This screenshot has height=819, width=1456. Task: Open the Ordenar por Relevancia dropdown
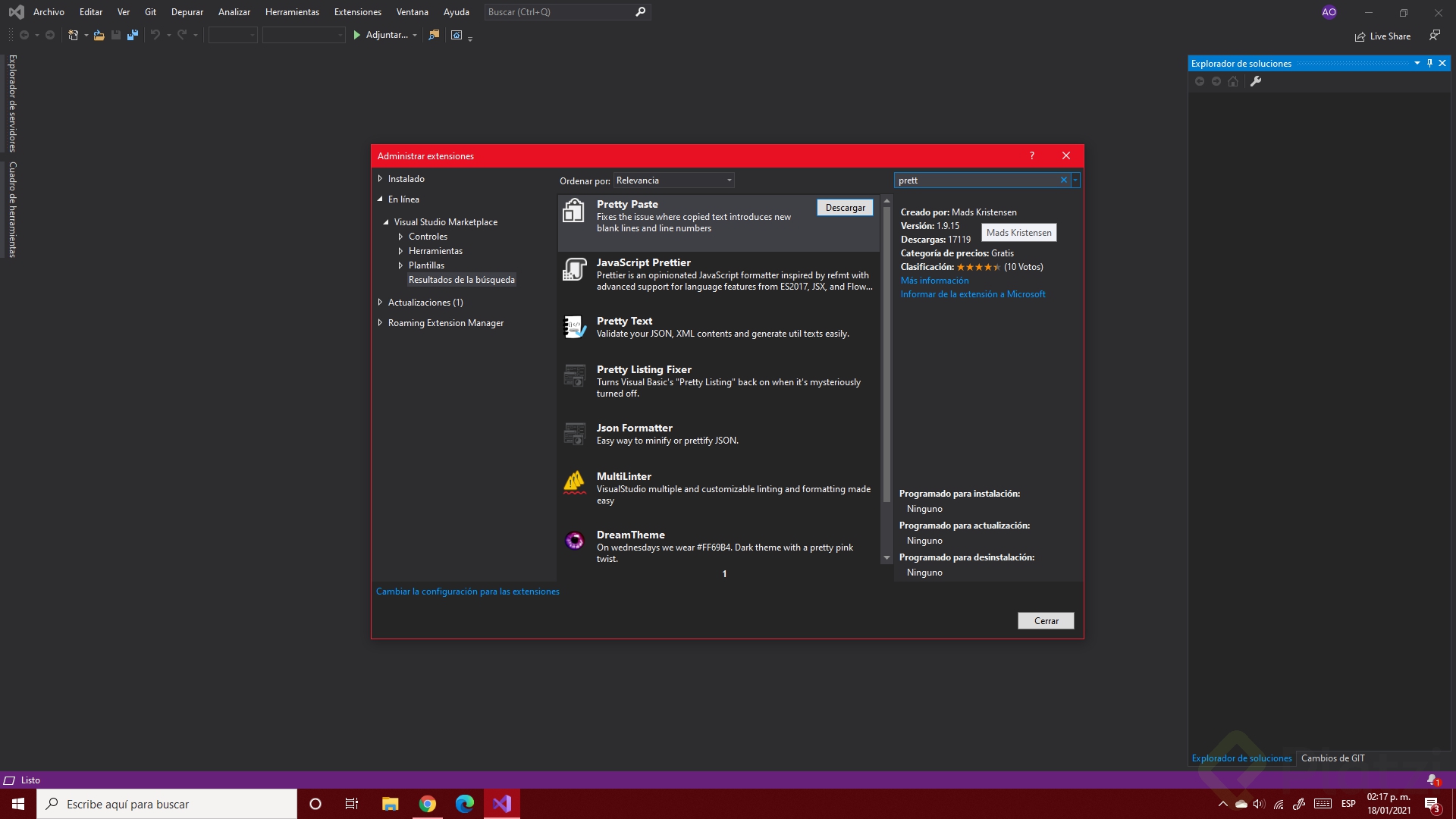[x=673, y=180]
